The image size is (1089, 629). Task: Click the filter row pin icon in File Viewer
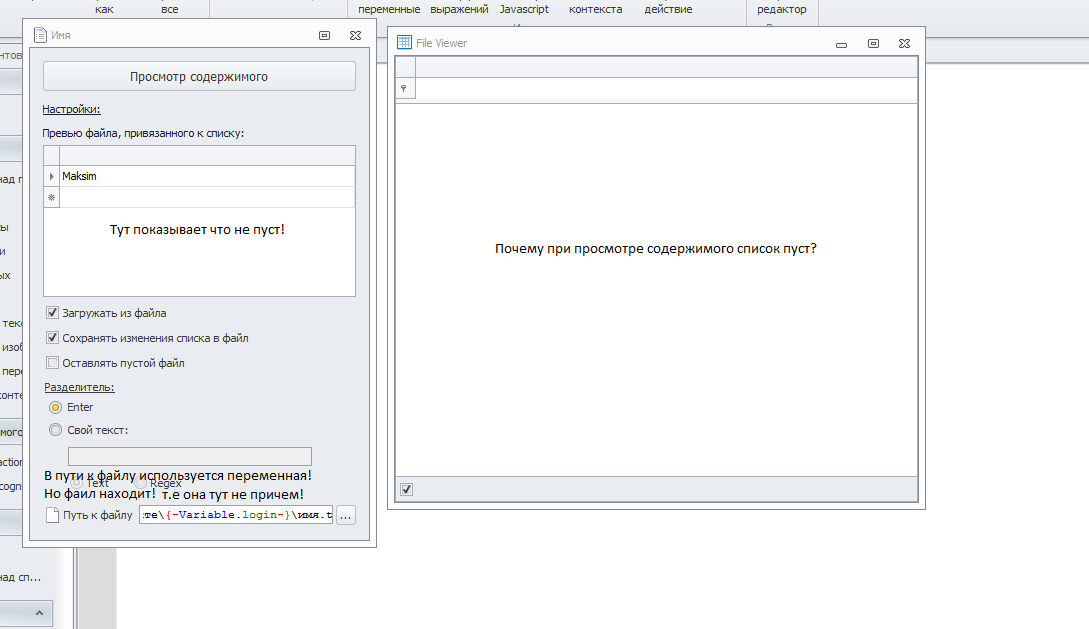404,89
